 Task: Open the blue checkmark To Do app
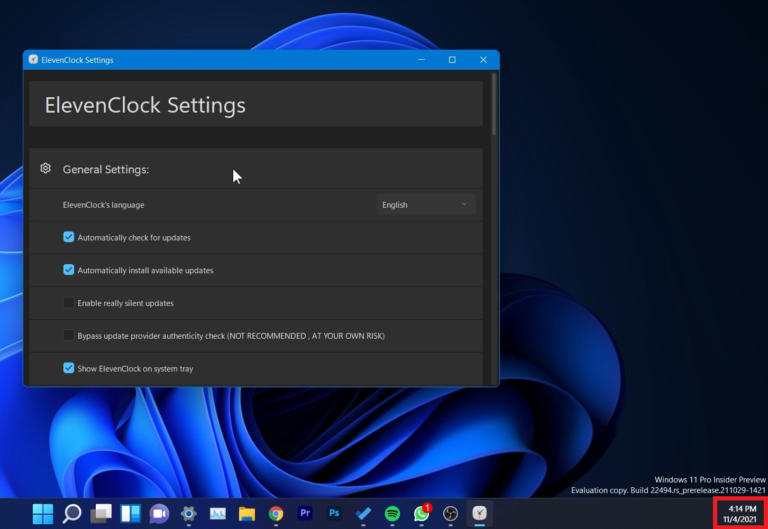363,513
